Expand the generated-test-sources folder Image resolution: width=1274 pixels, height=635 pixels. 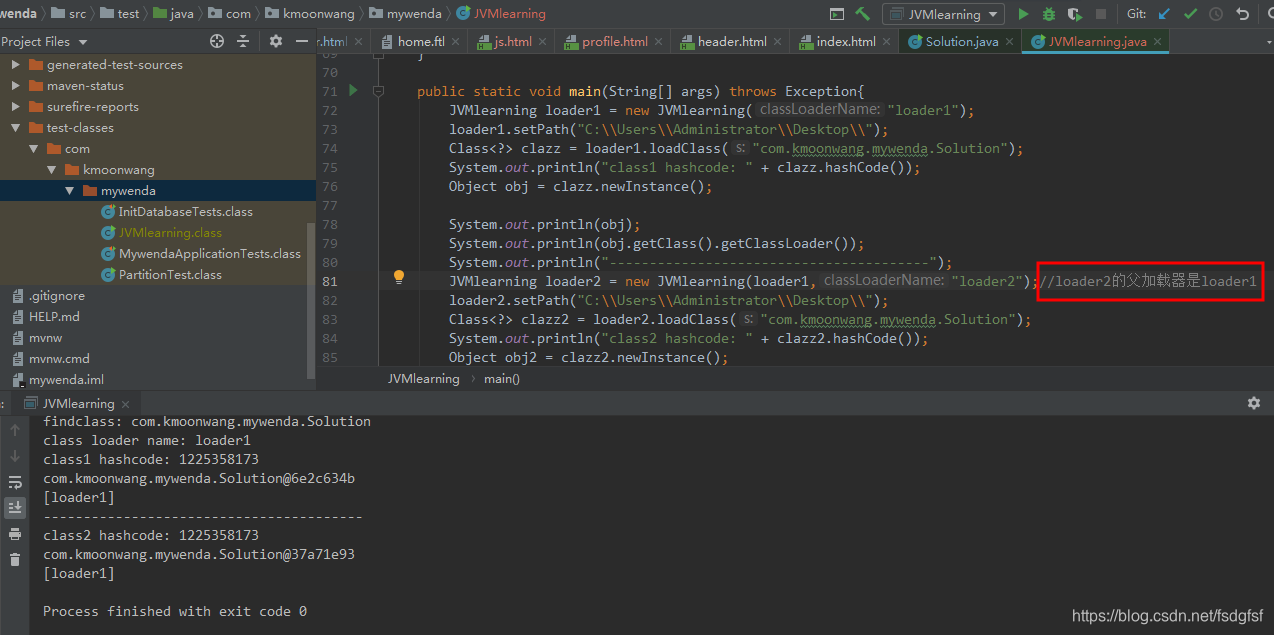16,65
